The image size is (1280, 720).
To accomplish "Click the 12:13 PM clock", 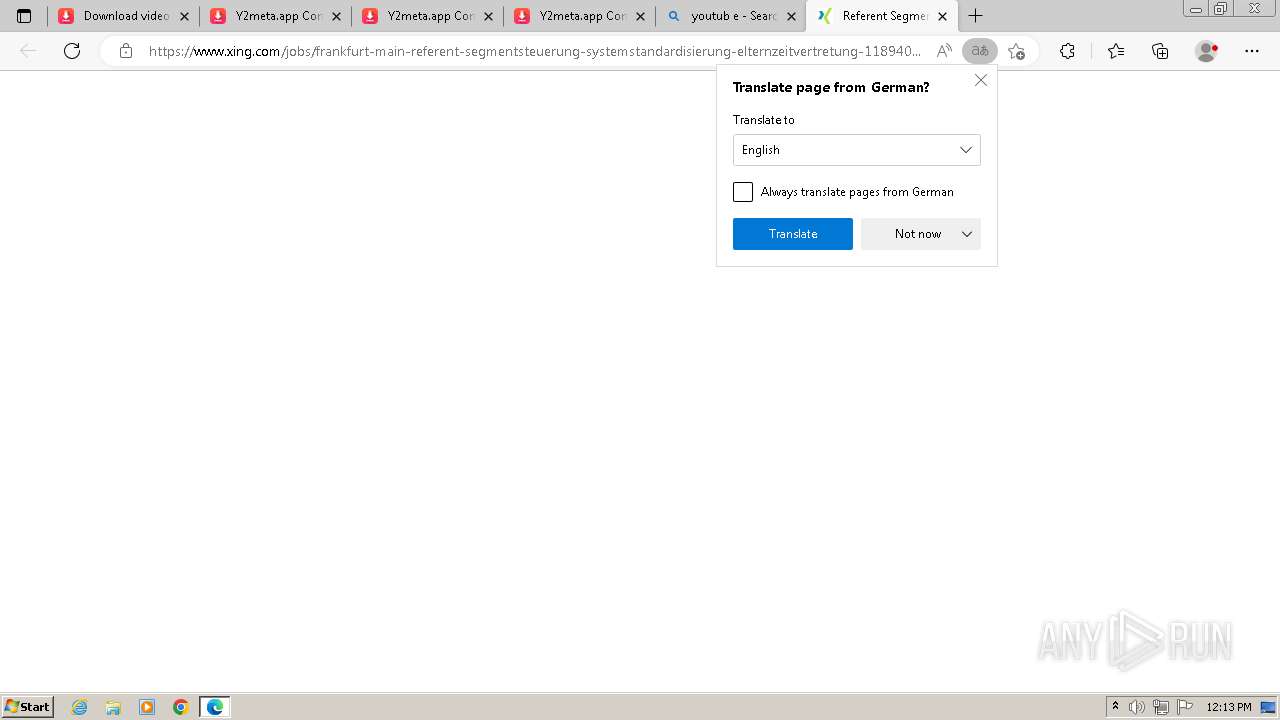I will pos(1229,707).
